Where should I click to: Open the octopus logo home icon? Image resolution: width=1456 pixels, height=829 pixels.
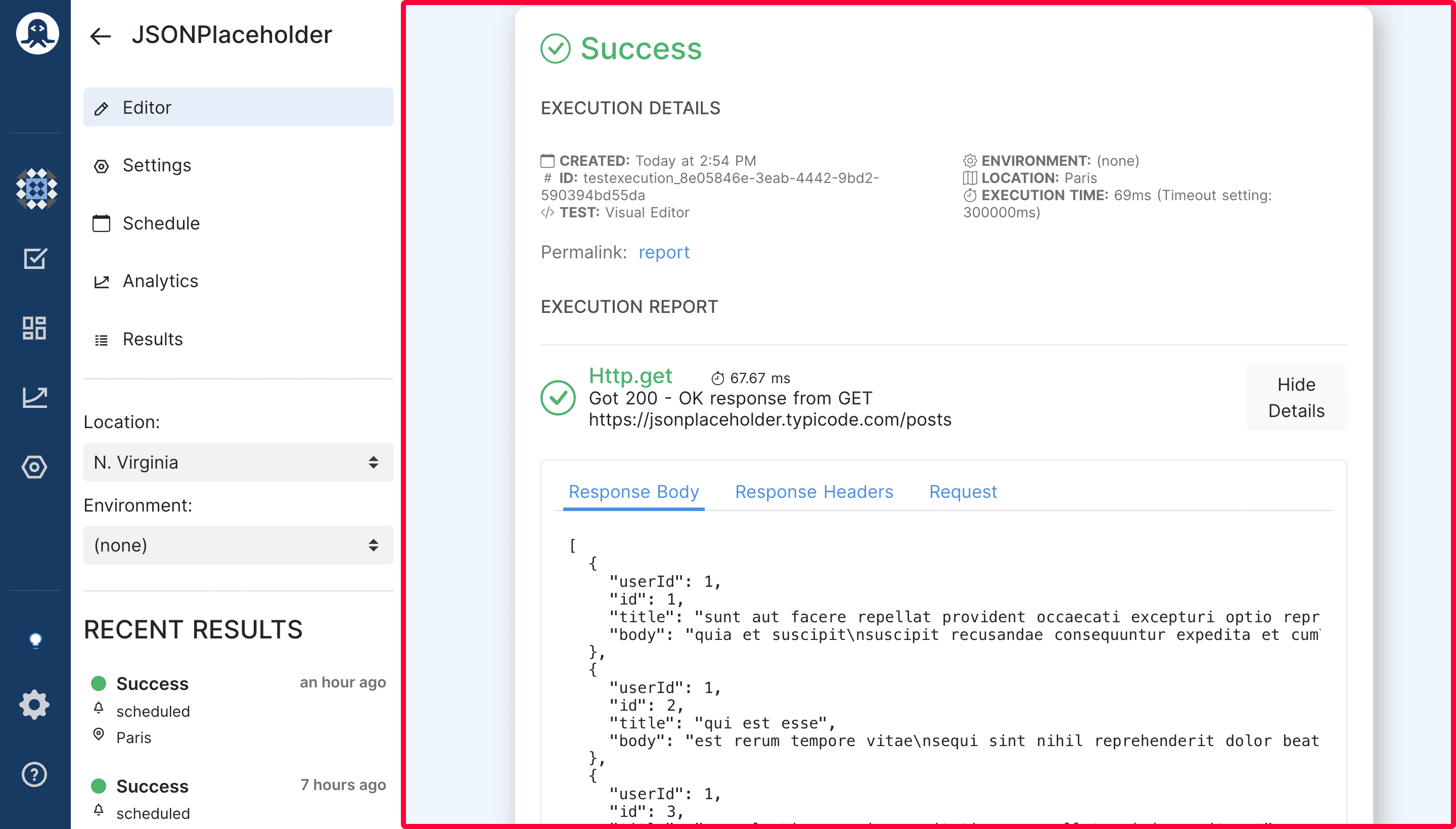[x=37, y=33]
